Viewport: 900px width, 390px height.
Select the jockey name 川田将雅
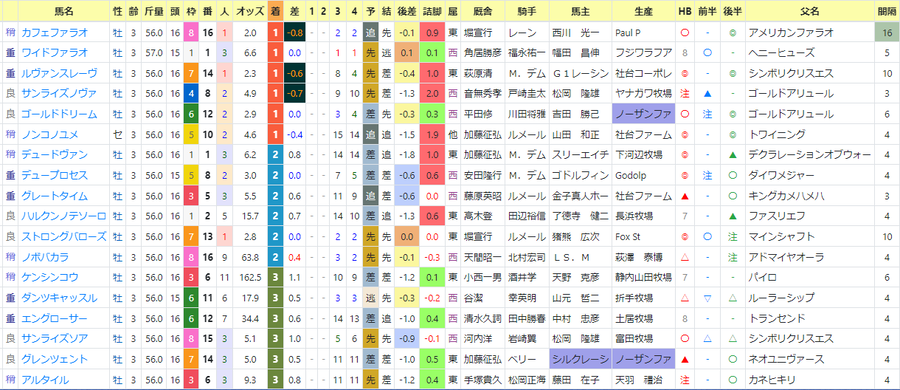pos(526,114)
